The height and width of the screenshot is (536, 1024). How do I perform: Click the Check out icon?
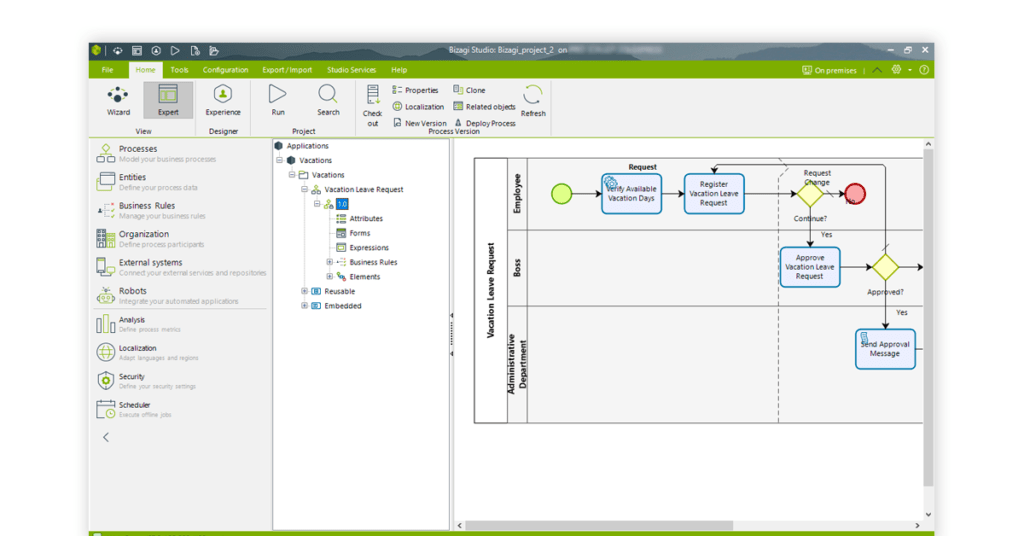click(372, 103)
